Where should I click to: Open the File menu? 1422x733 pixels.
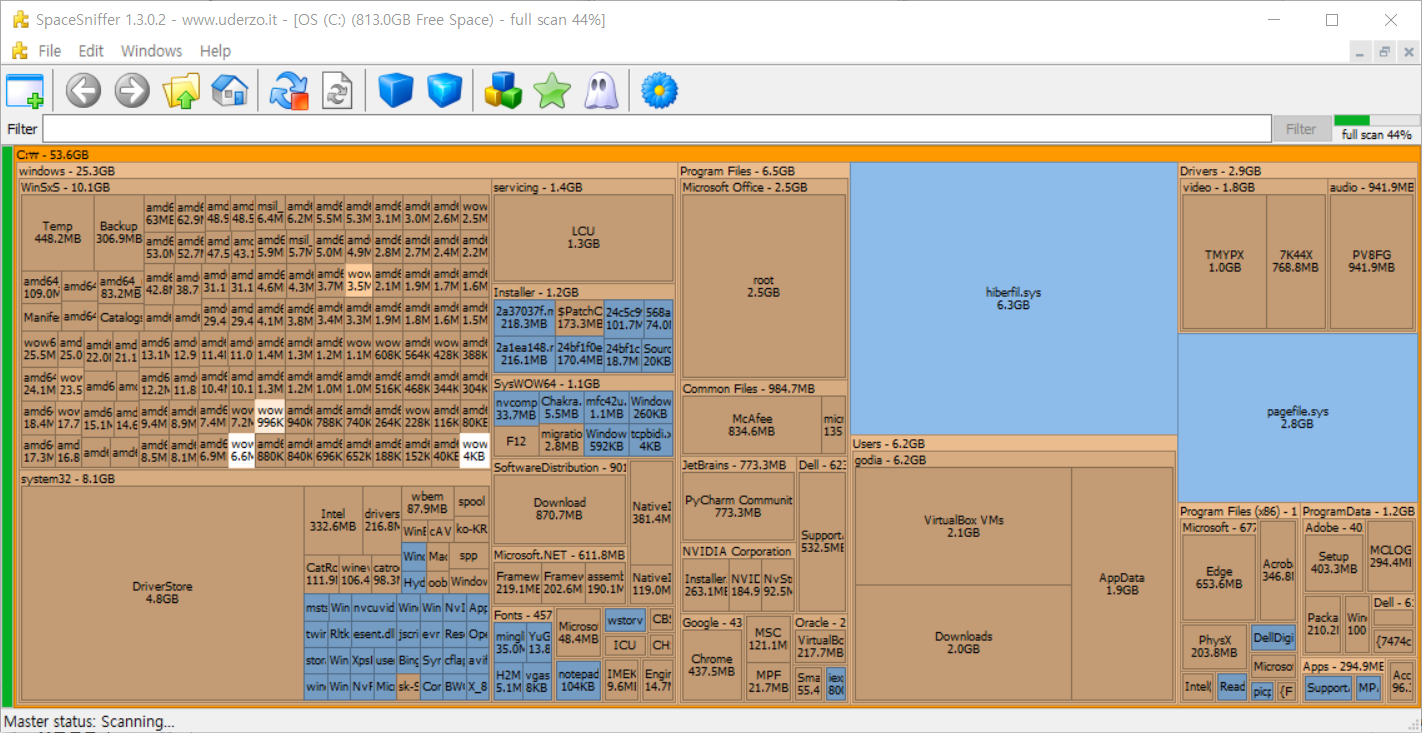click(x=50, y=51)
